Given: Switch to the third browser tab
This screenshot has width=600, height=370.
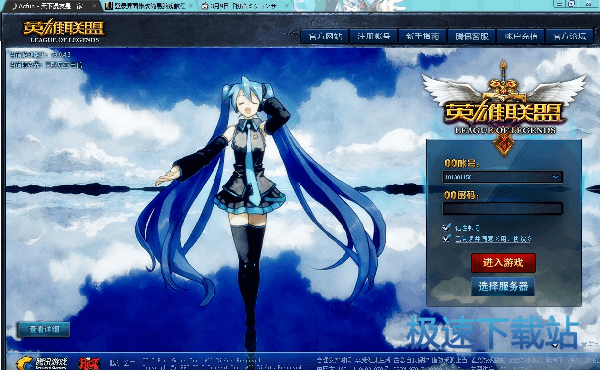Looking at the screenshot, I should pyautogui.click(x=241, y=6).
